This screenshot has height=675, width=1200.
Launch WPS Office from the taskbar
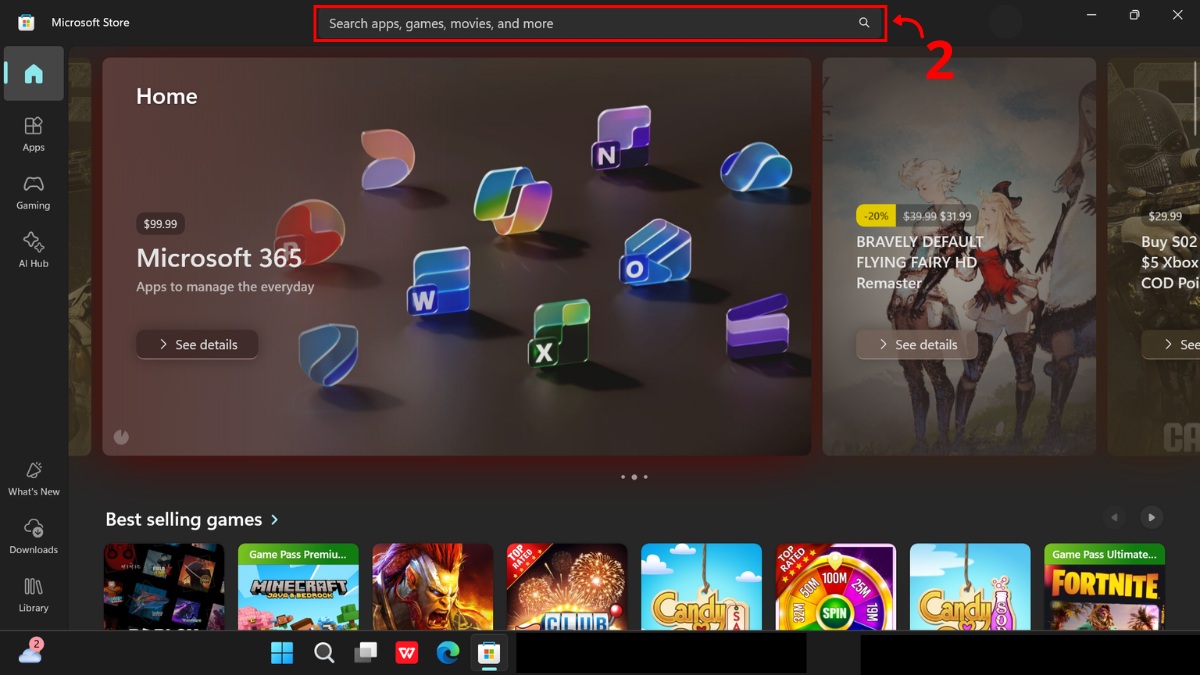pyautogui.click(x=407, y=653)
